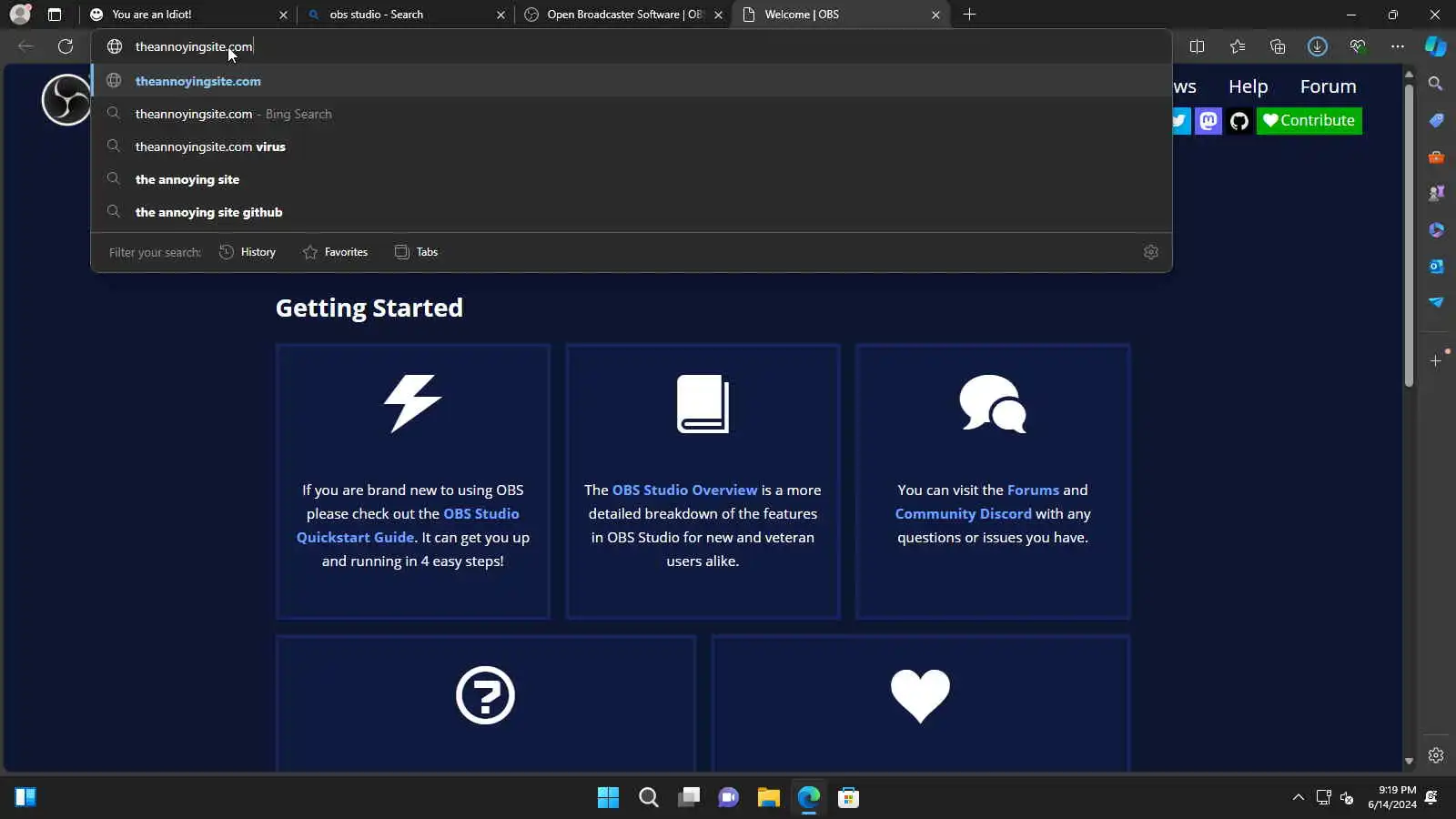
Task: Filter suggestions by Favorites
Action: (x=335, y=252)
